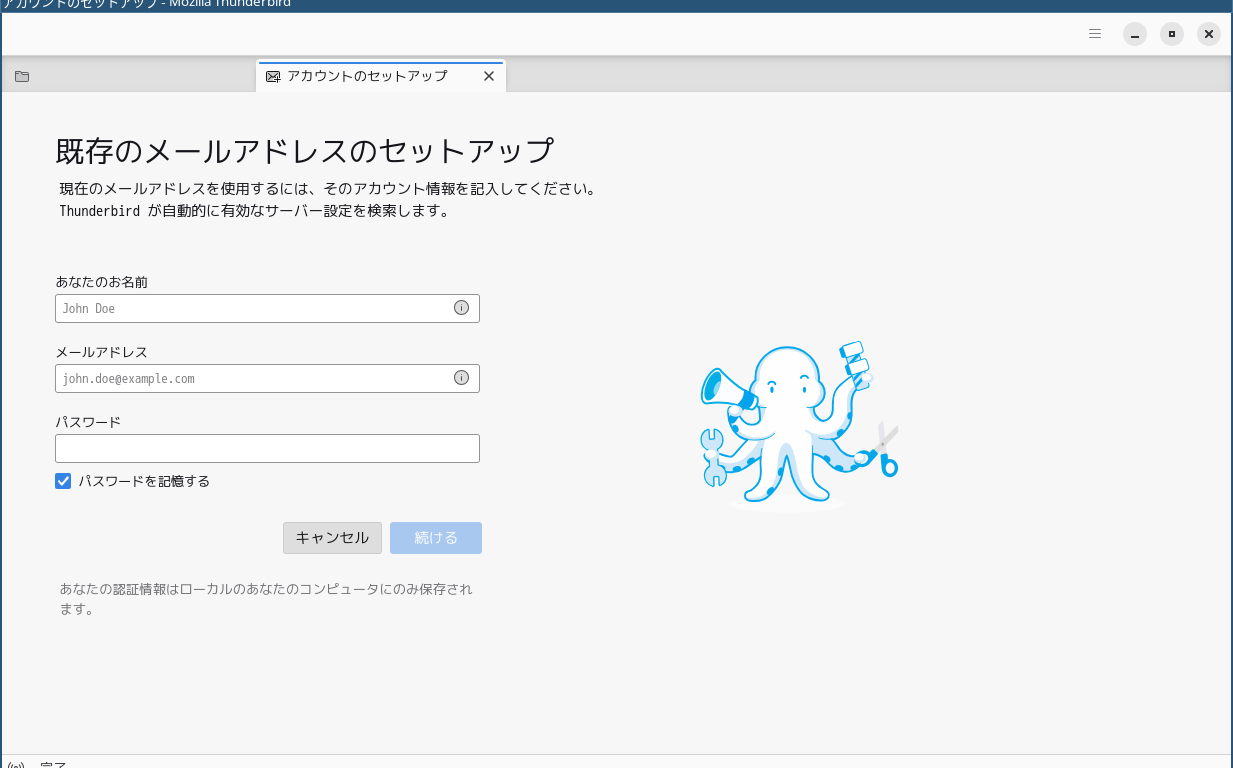Click the info icon in name field
This screenshot has width=1233, height=768.
(x=461, y=308)
